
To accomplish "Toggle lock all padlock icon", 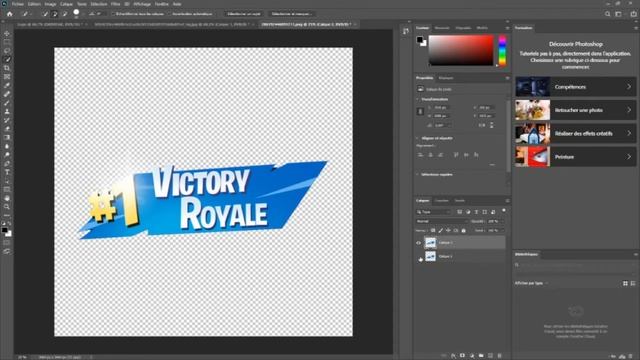I will click(x=464, y=231).
